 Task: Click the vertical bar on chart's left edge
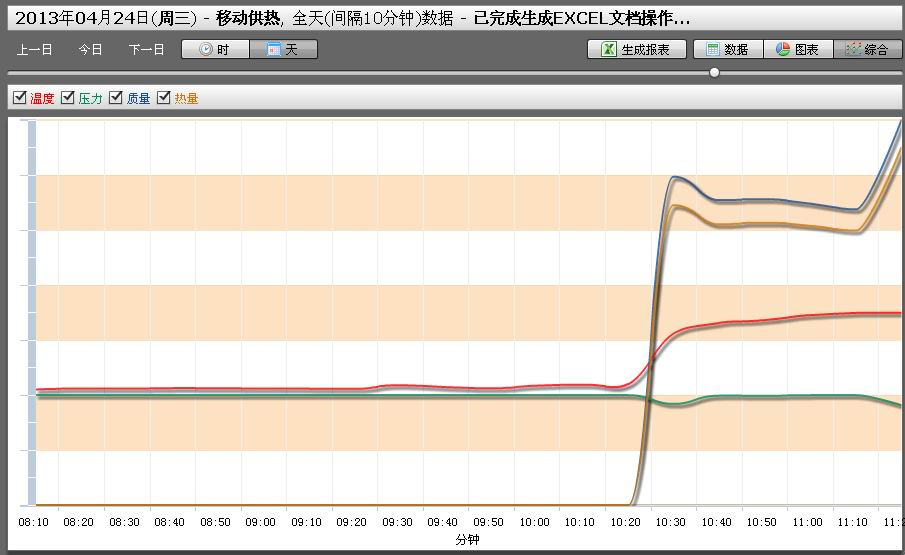[31, 310]
